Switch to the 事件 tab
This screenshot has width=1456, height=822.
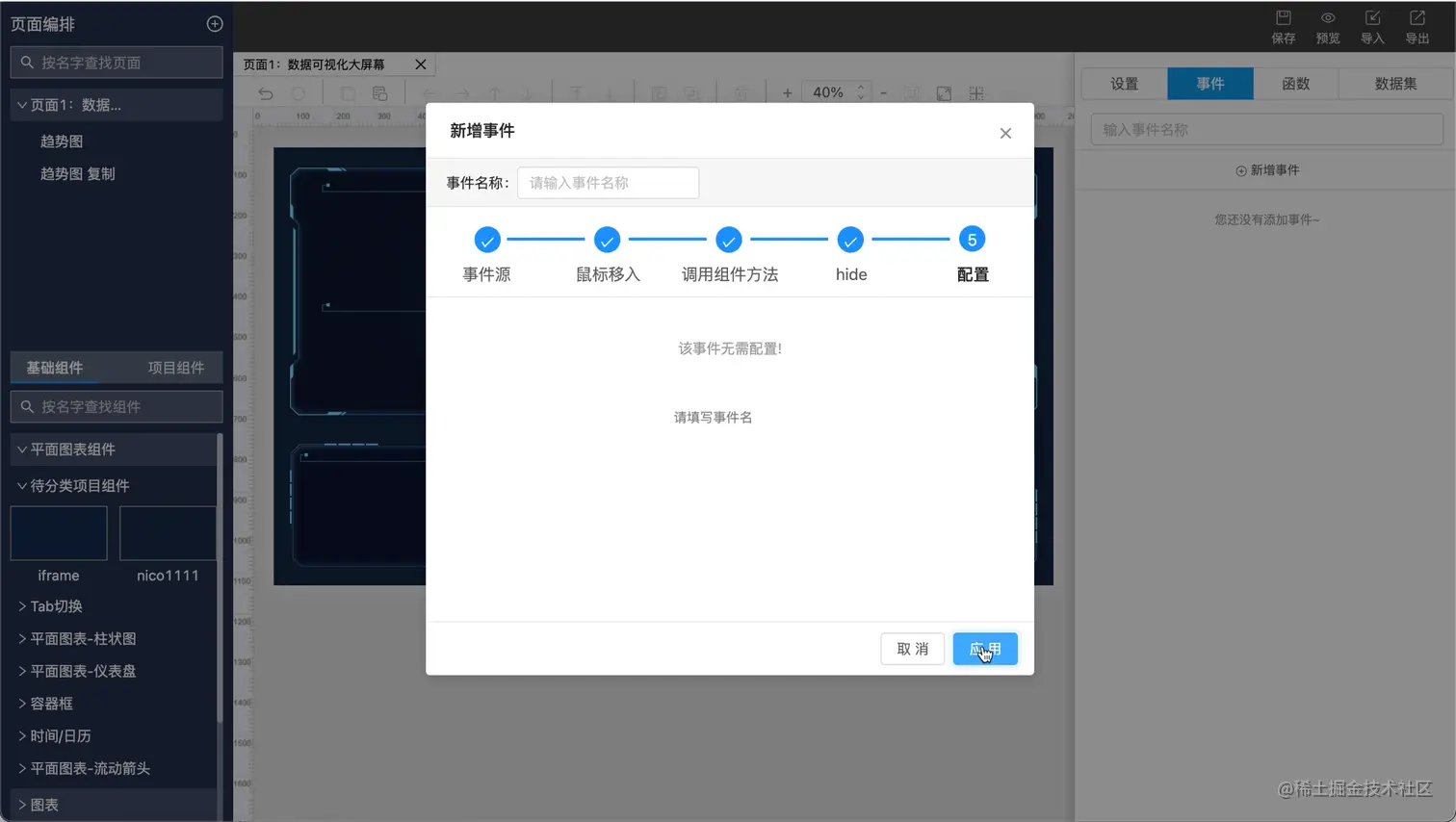pyautogui.click(x=1210, y=84)
